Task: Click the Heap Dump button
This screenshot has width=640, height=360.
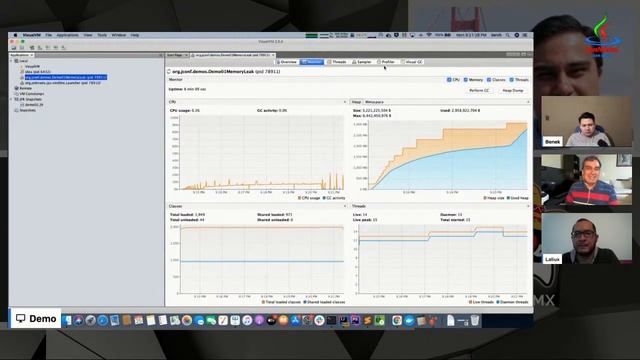Action: pos(513,91)
